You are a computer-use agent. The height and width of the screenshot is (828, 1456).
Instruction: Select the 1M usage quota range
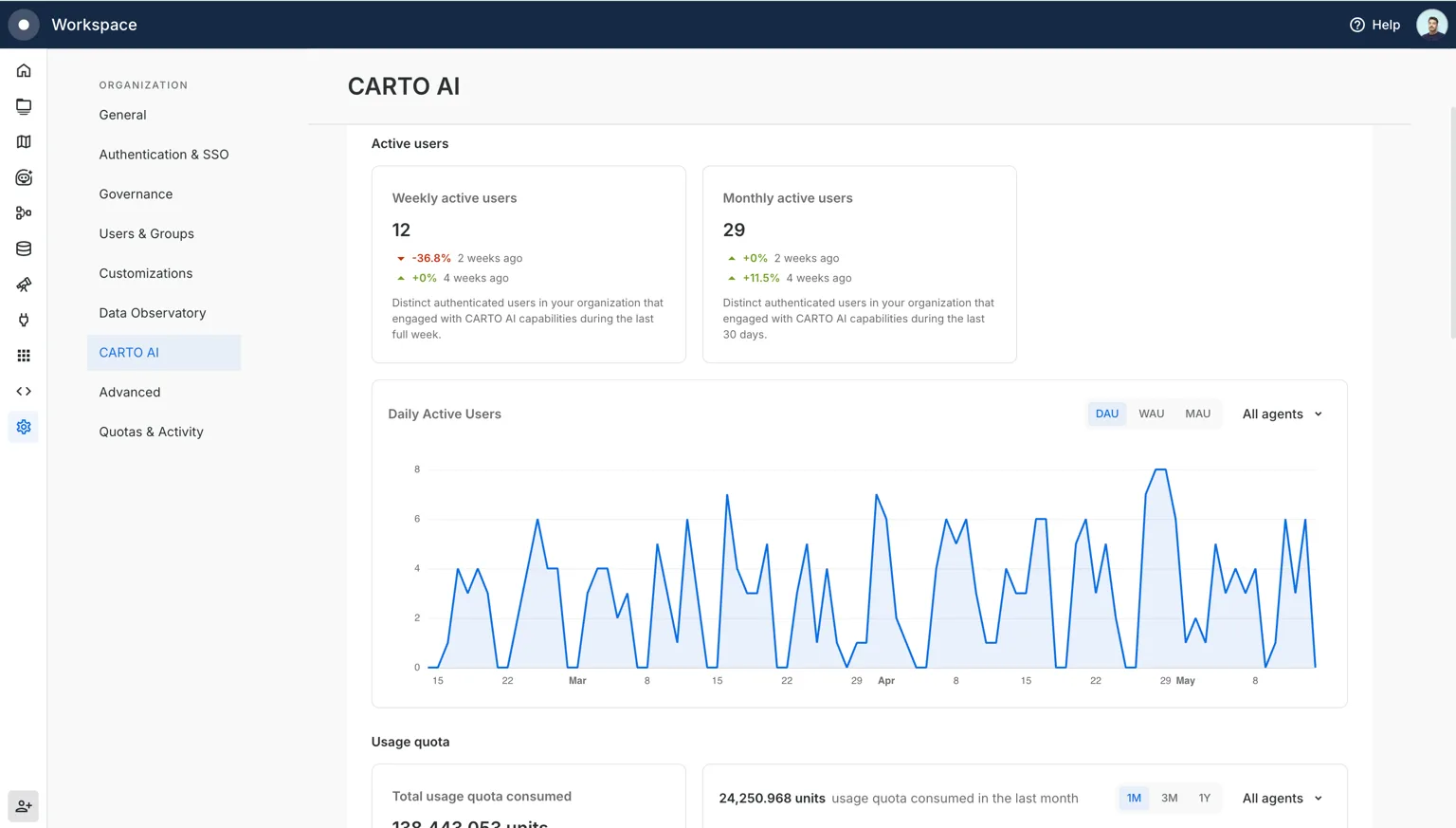1134,798
